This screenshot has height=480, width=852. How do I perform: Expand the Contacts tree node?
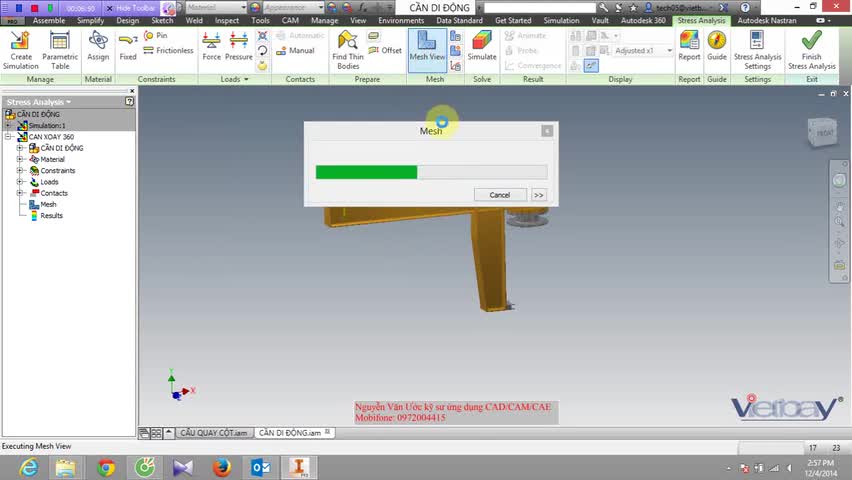(x=20, y=193)
